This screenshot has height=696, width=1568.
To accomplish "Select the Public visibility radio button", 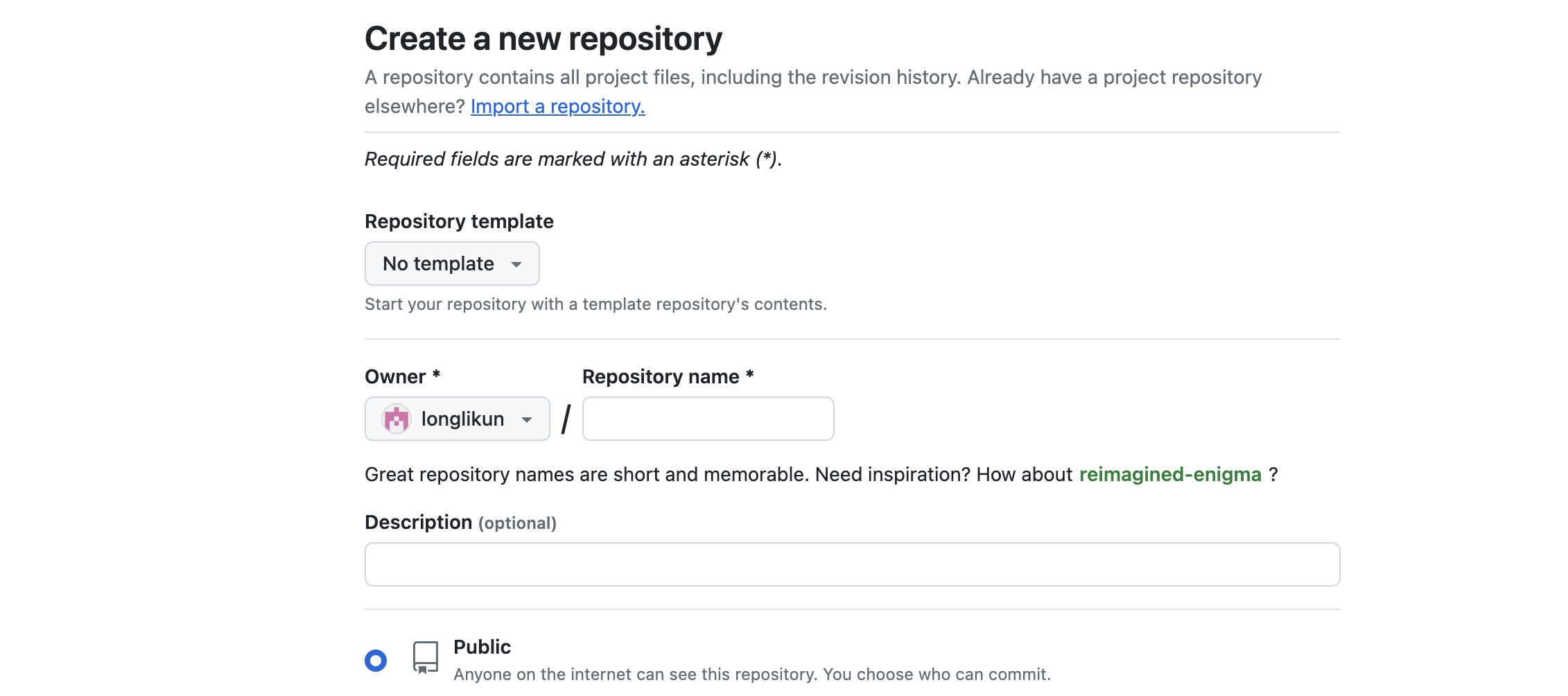I will 376,661.
